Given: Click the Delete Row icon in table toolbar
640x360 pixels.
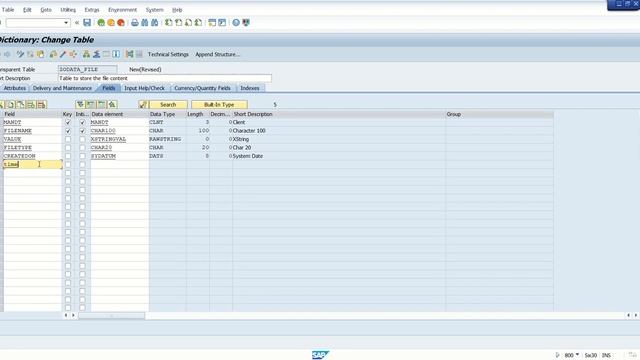Looking at the screenshot, I should pos(42,105).
